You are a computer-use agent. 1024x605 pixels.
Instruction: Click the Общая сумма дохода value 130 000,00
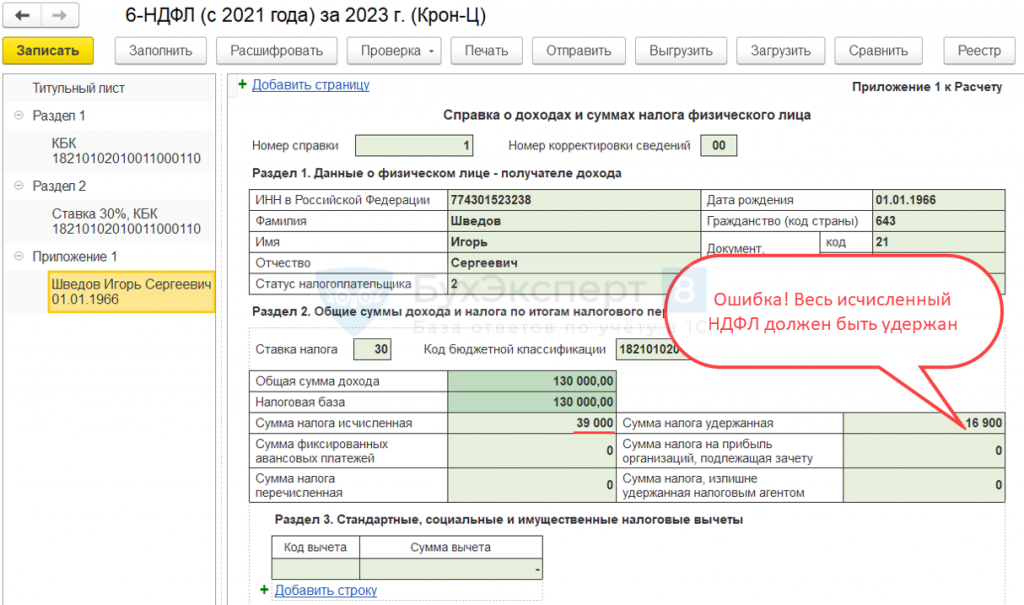[x=532, y=382]
